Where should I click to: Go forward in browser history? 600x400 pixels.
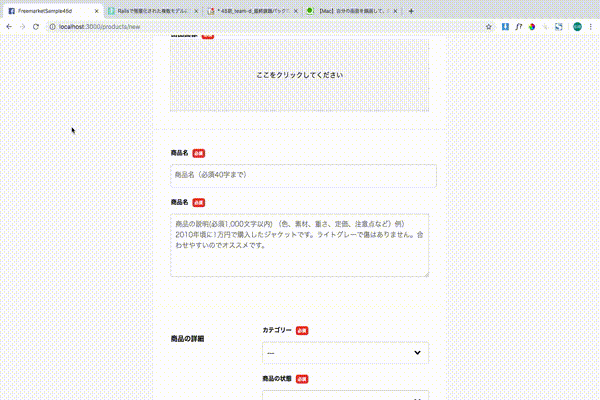23,27
